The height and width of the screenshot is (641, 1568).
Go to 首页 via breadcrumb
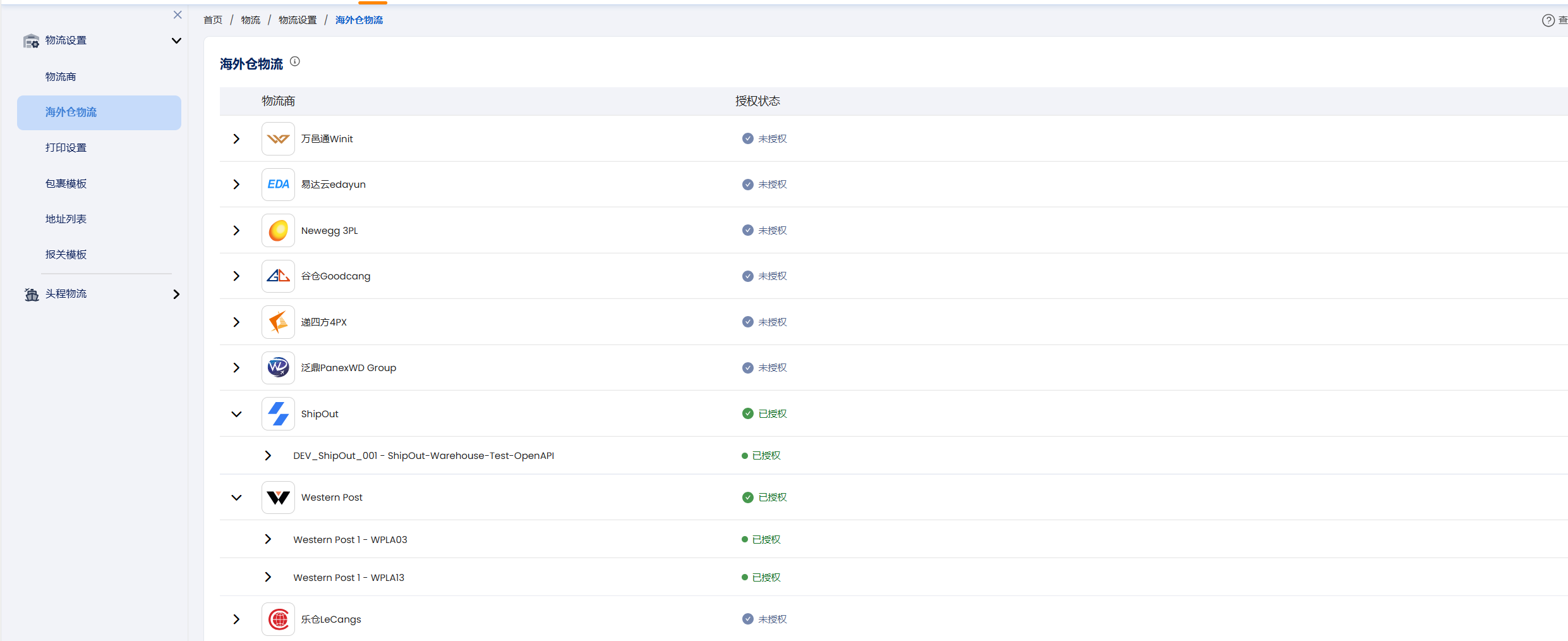coord(213,20)
